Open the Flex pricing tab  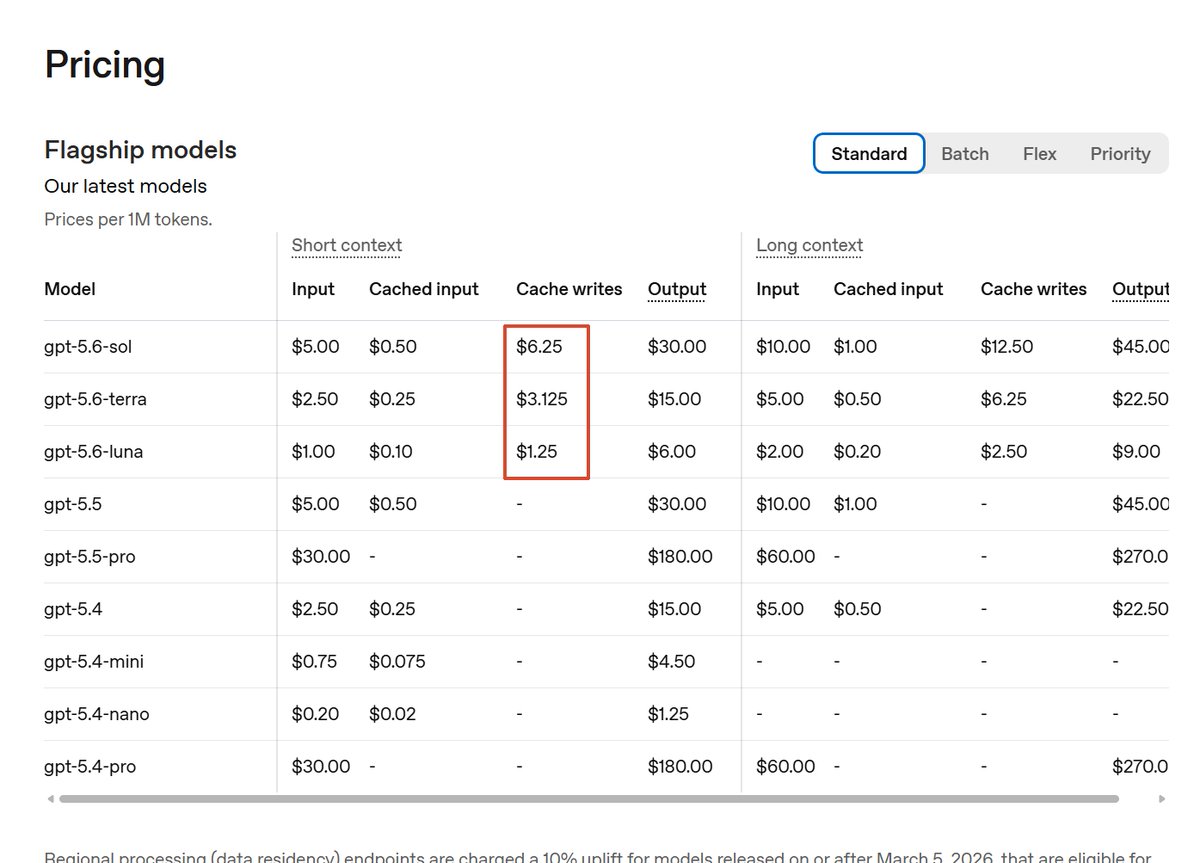(x=1040, y=153)
